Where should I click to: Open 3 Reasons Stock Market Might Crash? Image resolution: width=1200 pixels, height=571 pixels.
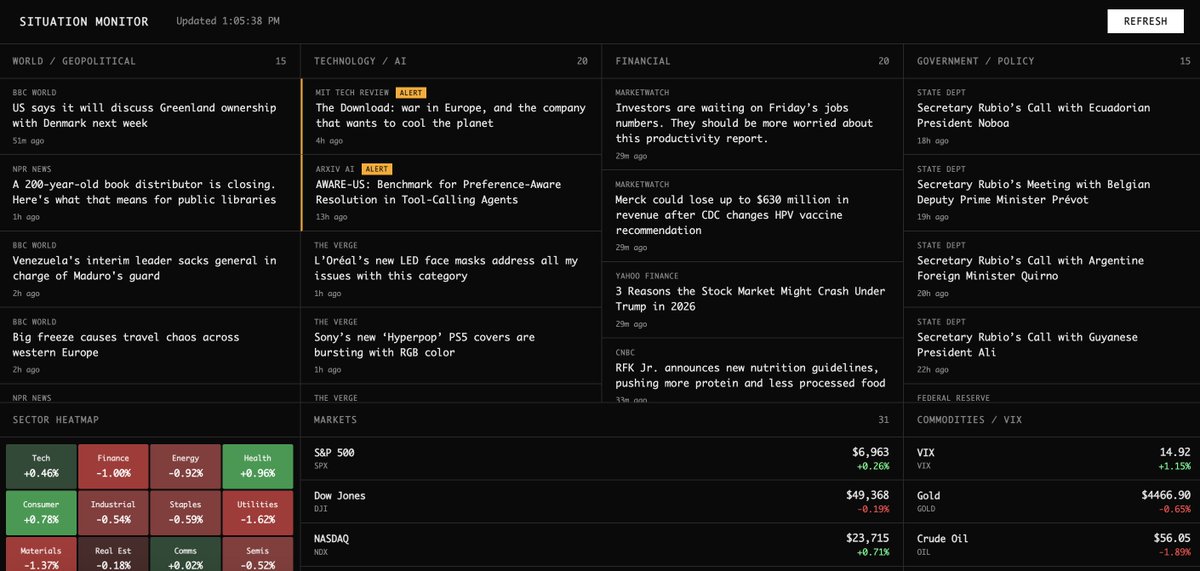(750, 299)
